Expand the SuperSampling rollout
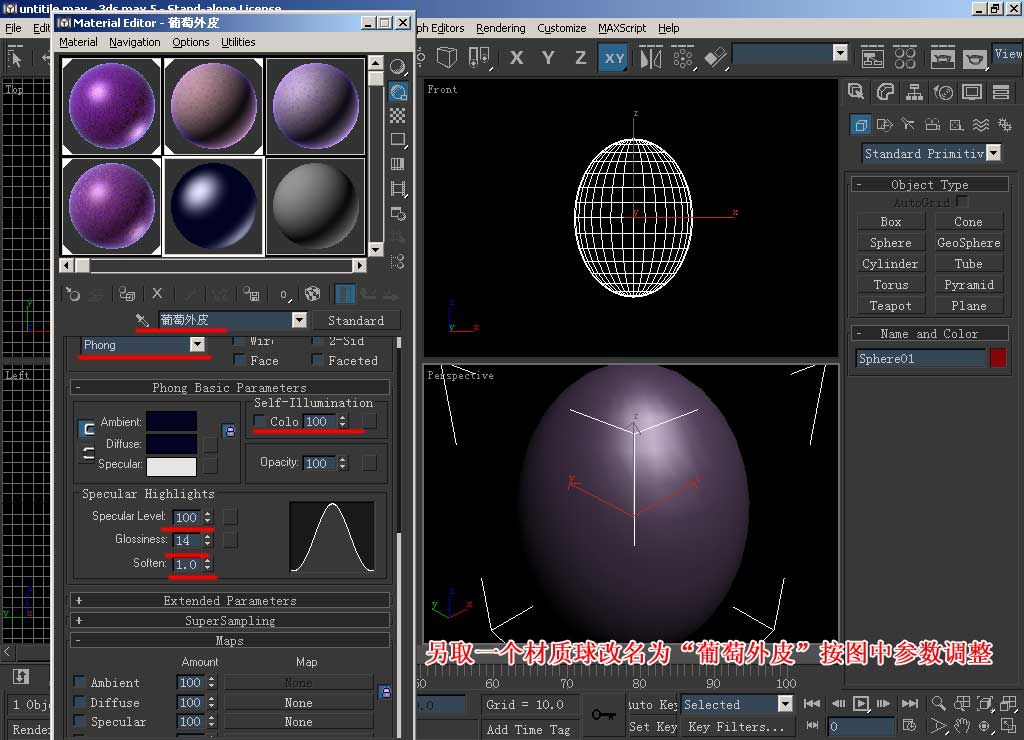1024x740 pixels. [230, 620]
